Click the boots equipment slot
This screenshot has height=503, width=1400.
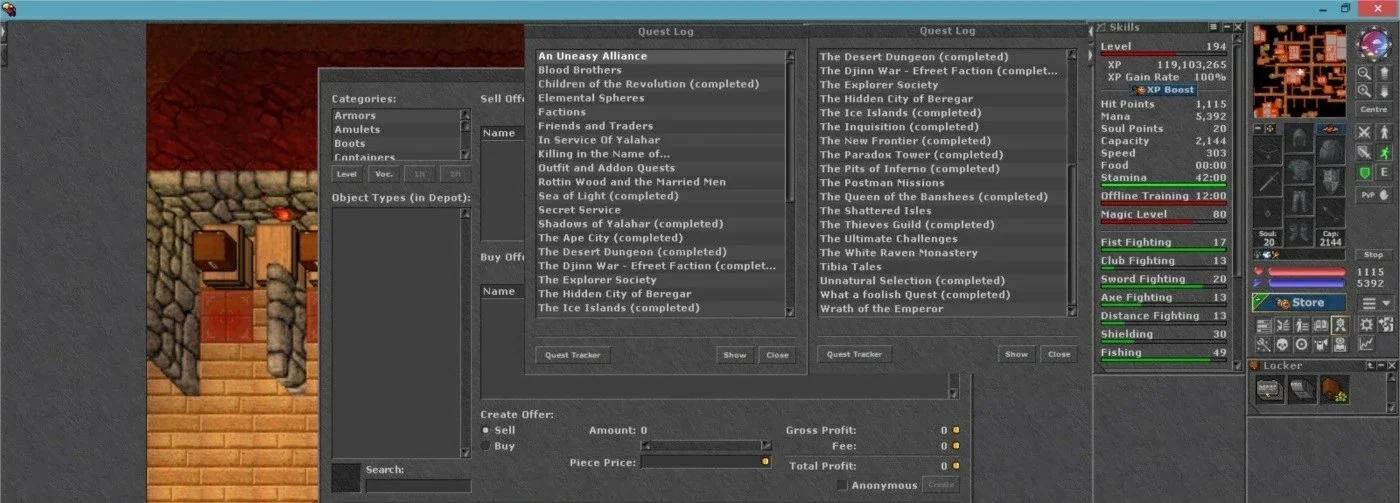click(1298, 232)
